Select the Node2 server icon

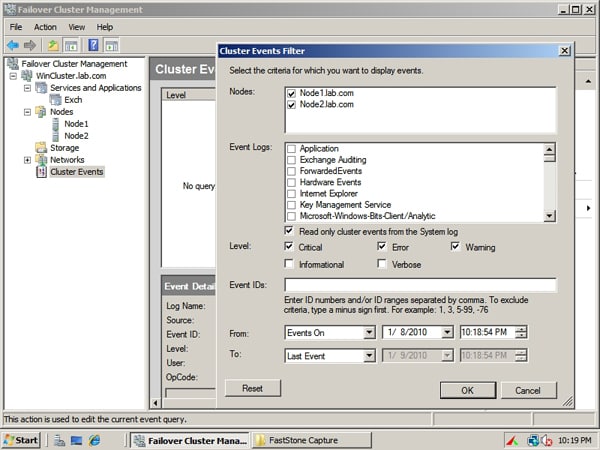56,136
